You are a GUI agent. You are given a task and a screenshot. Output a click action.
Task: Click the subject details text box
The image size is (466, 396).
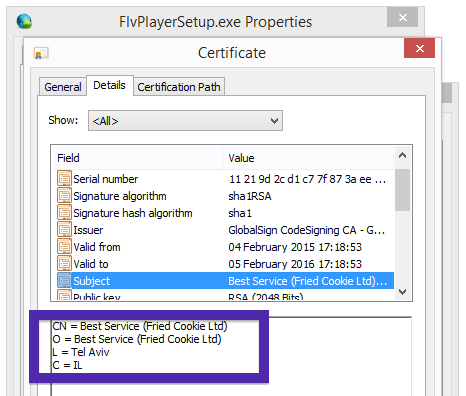click(231, 357)
